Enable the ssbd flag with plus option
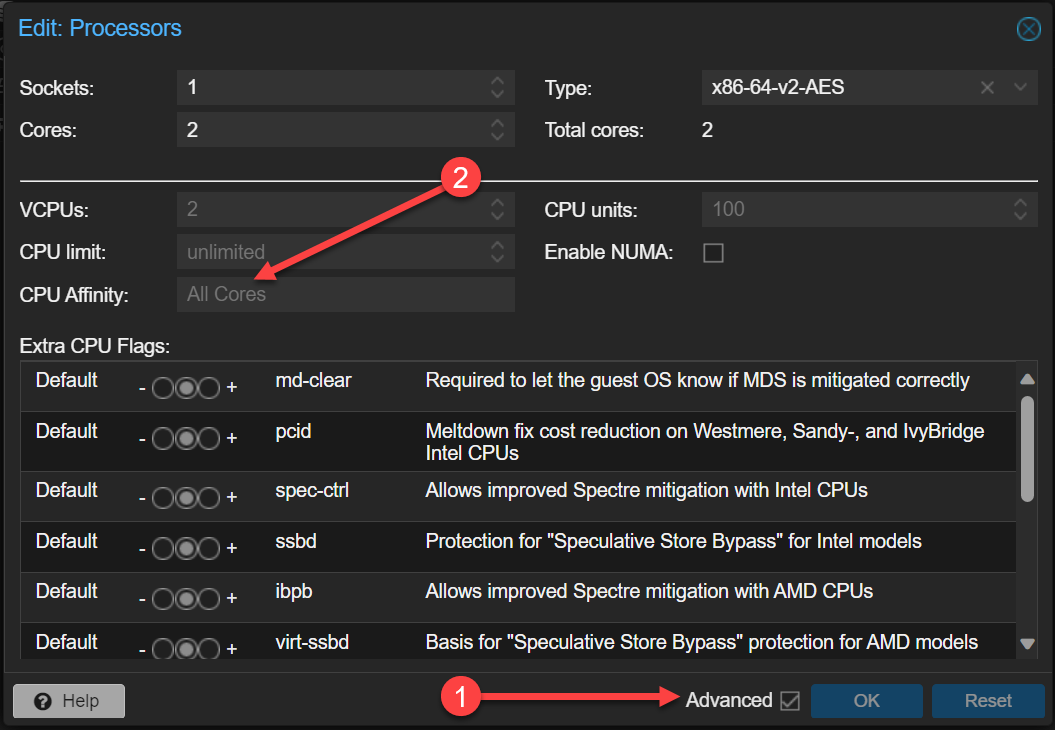This screenshot has width=1055, height=730. 209,549
